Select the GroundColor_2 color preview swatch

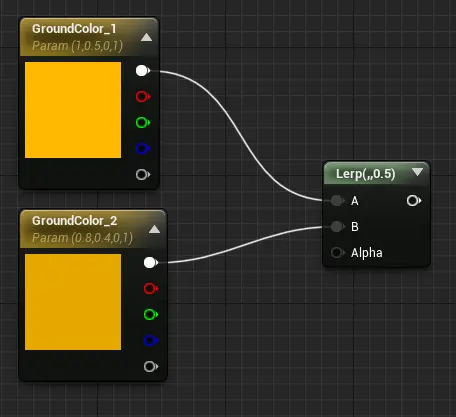[73, 302]
